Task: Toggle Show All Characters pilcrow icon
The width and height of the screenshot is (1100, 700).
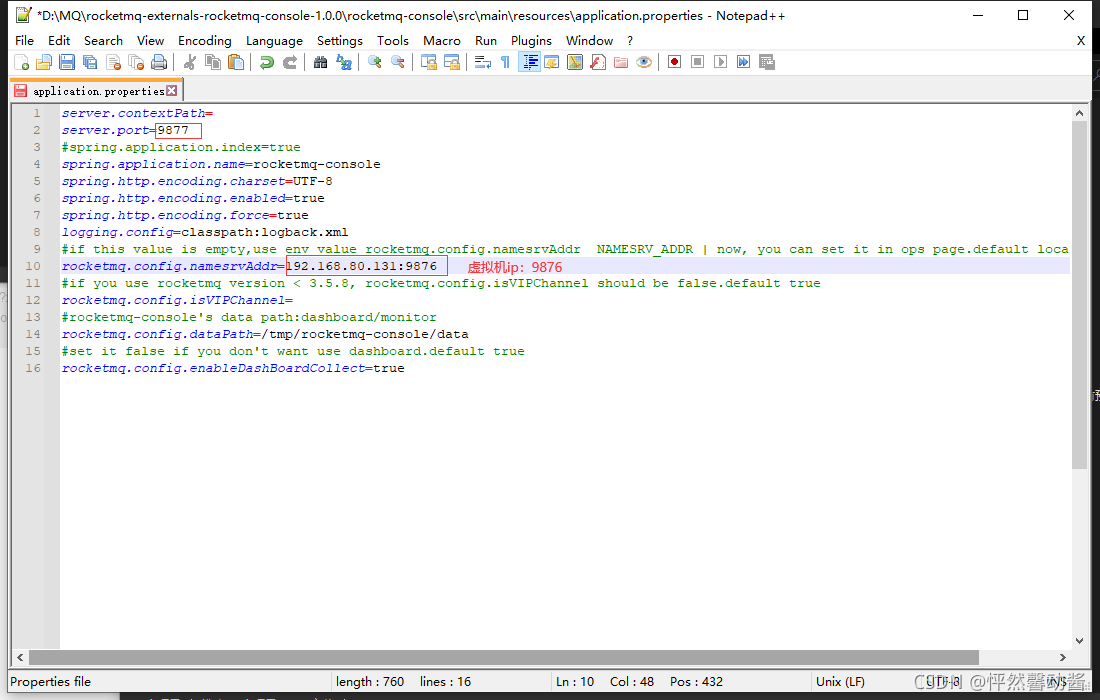Action: click(505, 62)
